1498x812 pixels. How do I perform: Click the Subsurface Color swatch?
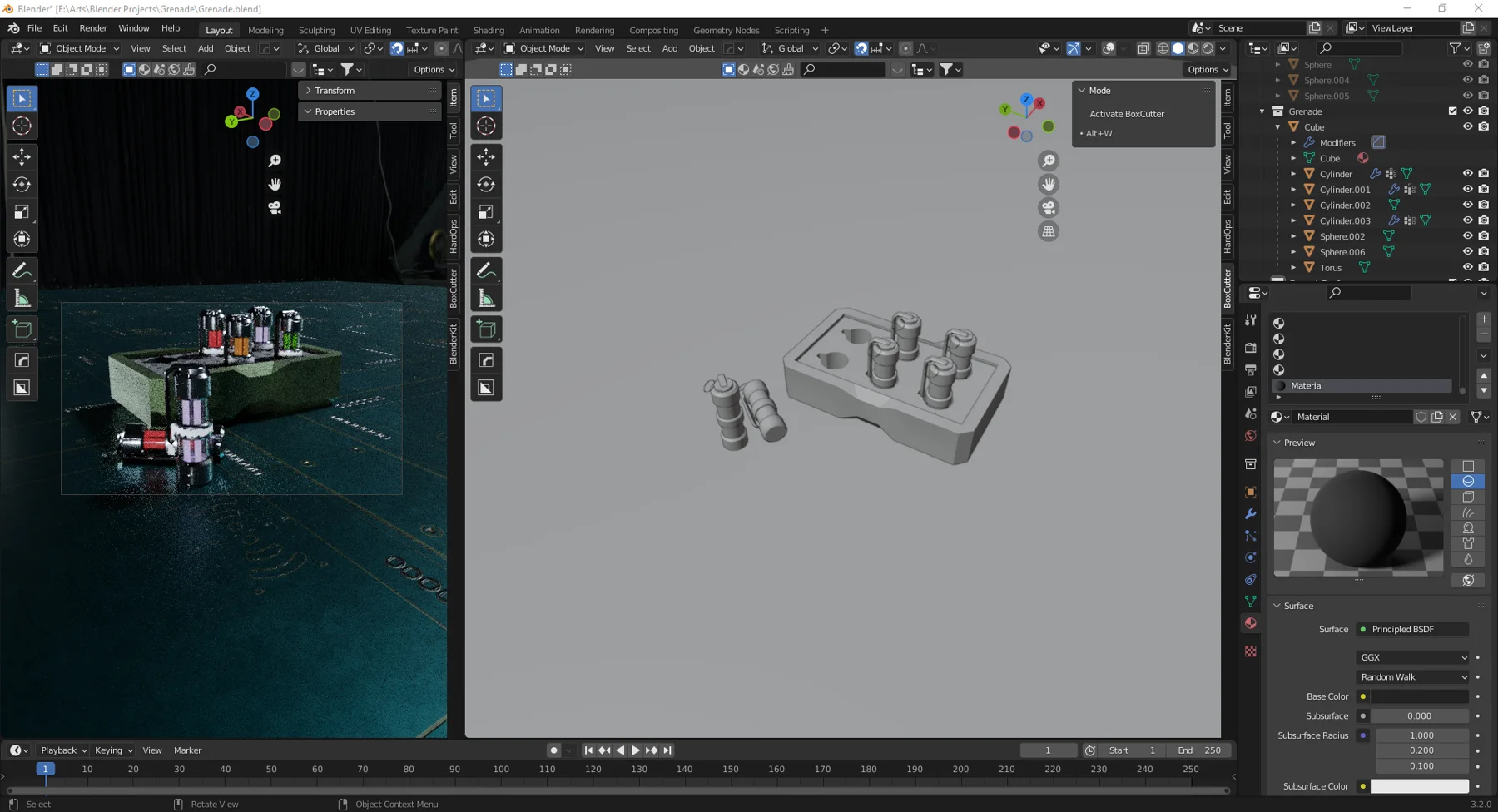click(1420, 786)
